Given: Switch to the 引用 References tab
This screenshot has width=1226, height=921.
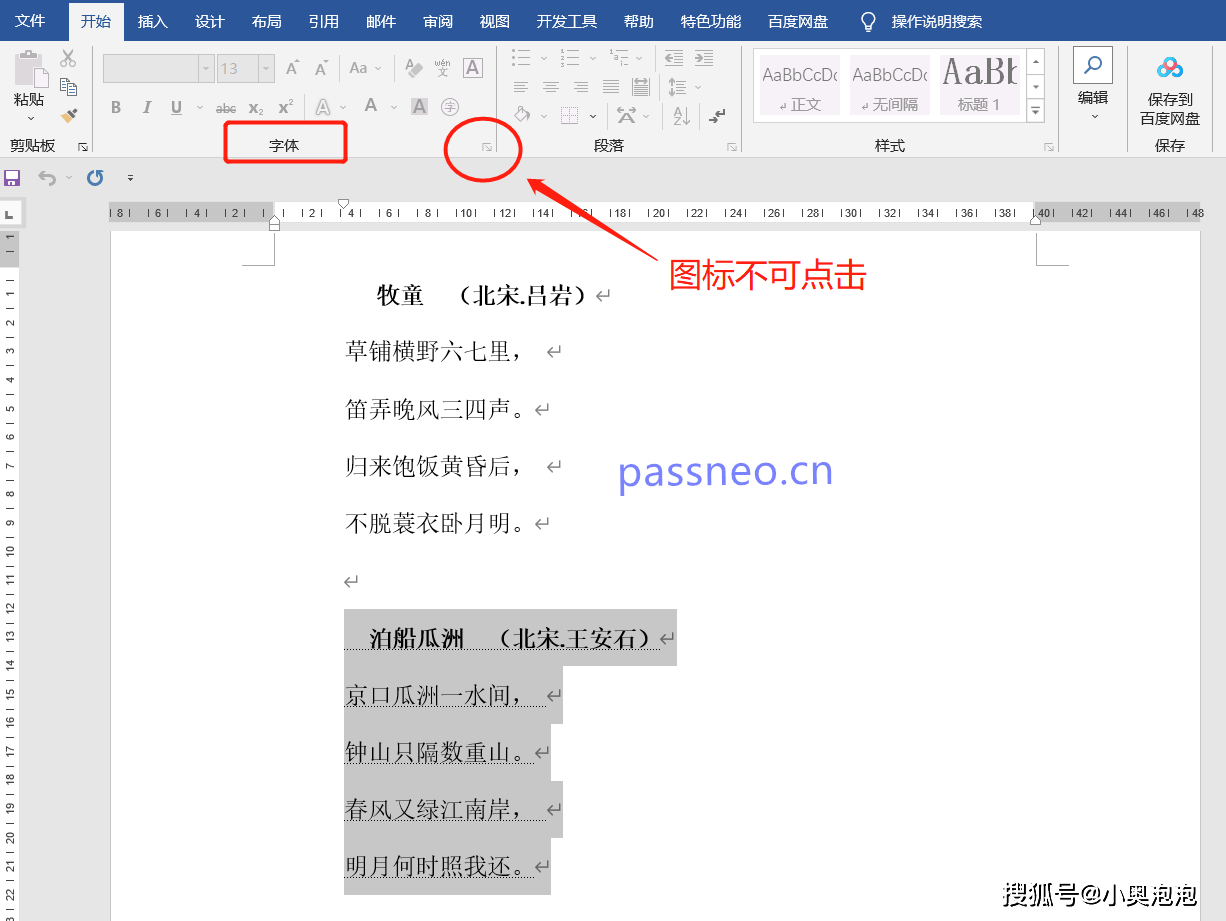Looking at the screenshot, I should pos(324,22).
